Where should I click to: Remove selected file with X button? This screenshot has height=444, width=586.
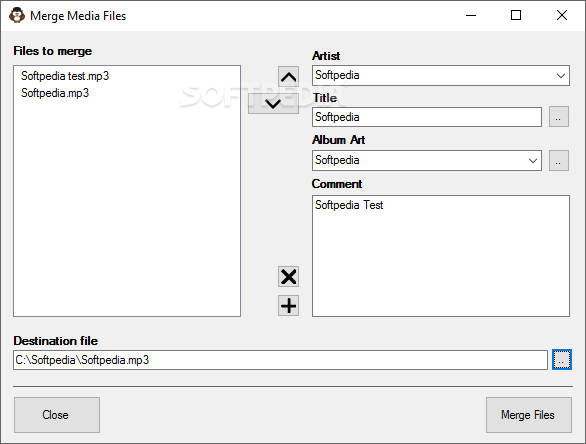click(288, 277)
